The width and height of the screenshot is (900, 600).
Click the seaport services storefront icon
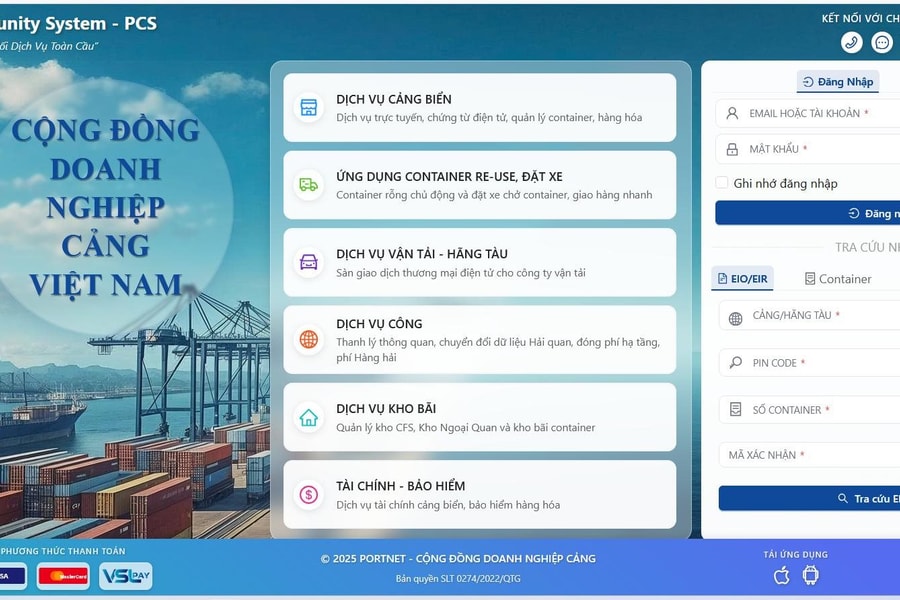(x=309, y=108)
